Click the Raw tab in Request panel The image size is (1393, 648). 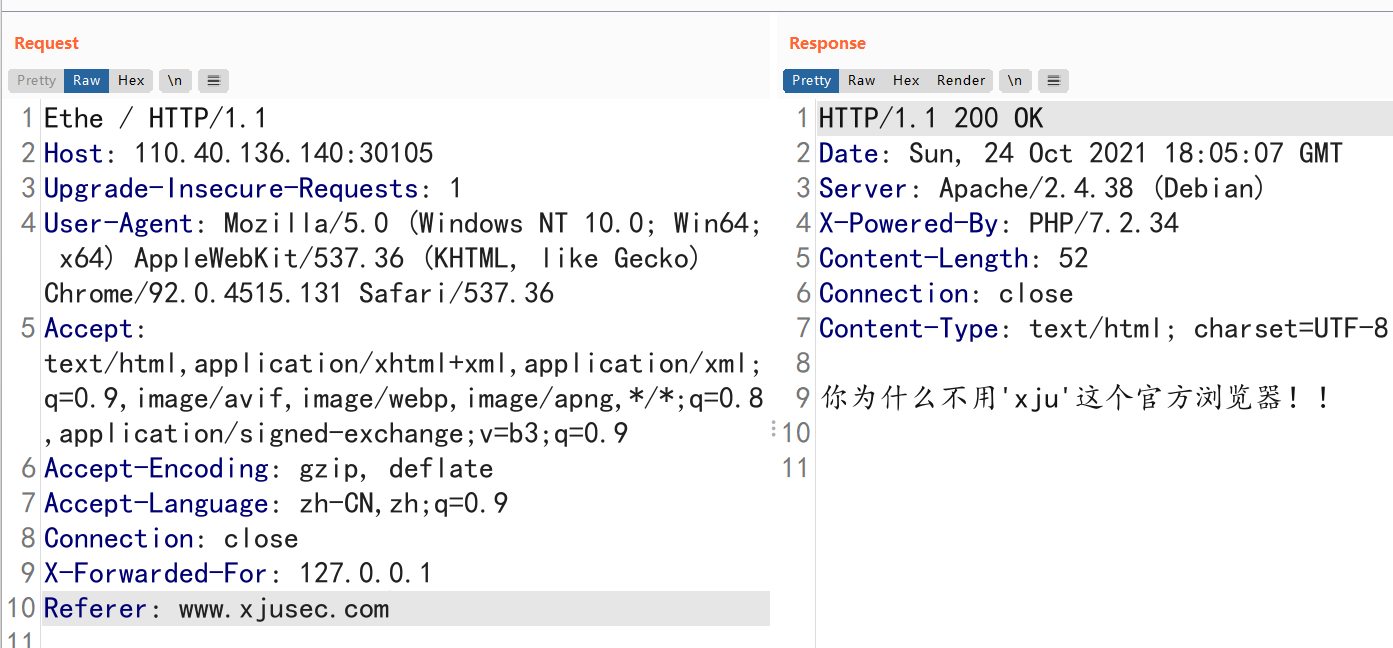point(85,80)
